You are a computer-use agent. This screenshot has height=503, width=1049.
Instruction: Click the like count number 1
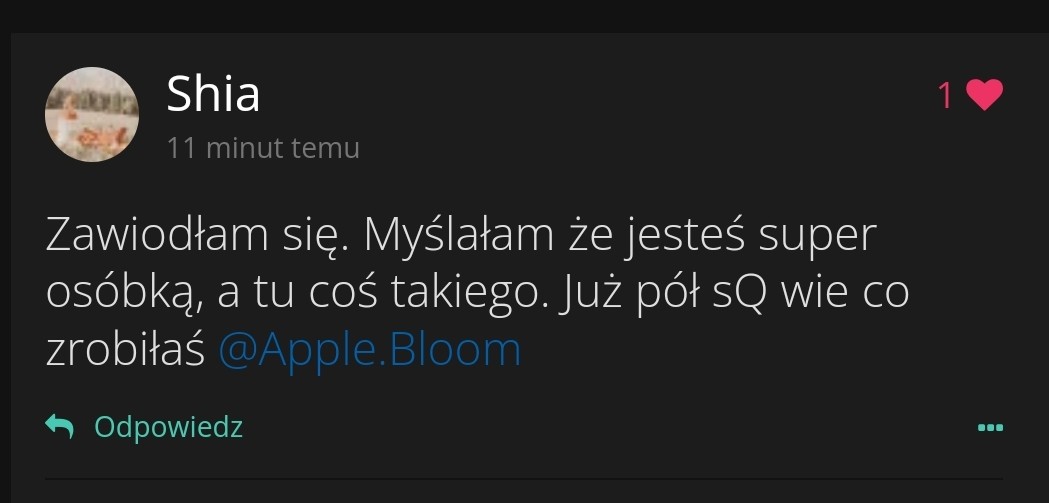pos(945,96)
